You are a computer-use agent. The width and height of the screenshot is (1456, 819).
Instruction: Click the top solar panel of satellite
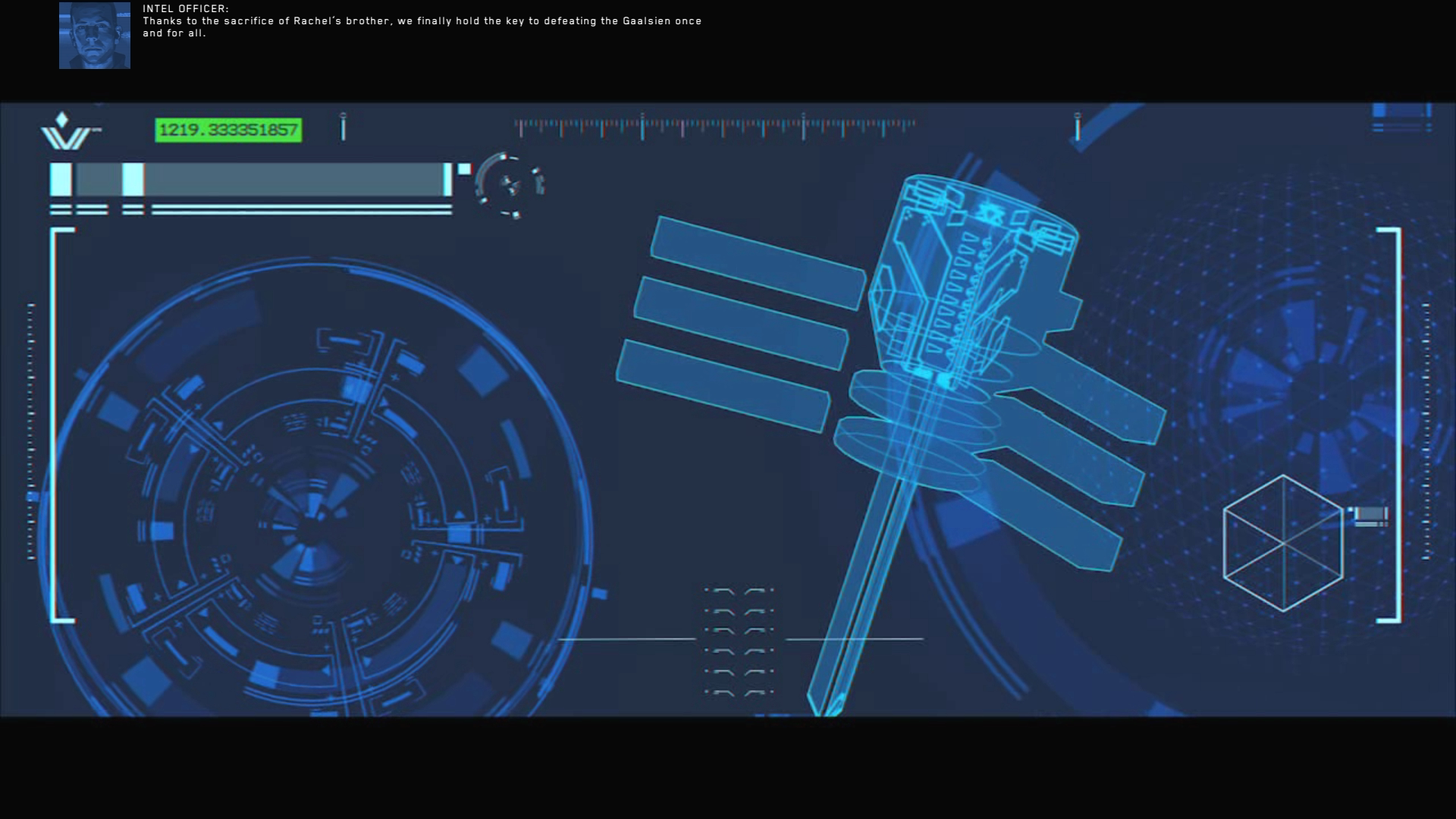757,262
